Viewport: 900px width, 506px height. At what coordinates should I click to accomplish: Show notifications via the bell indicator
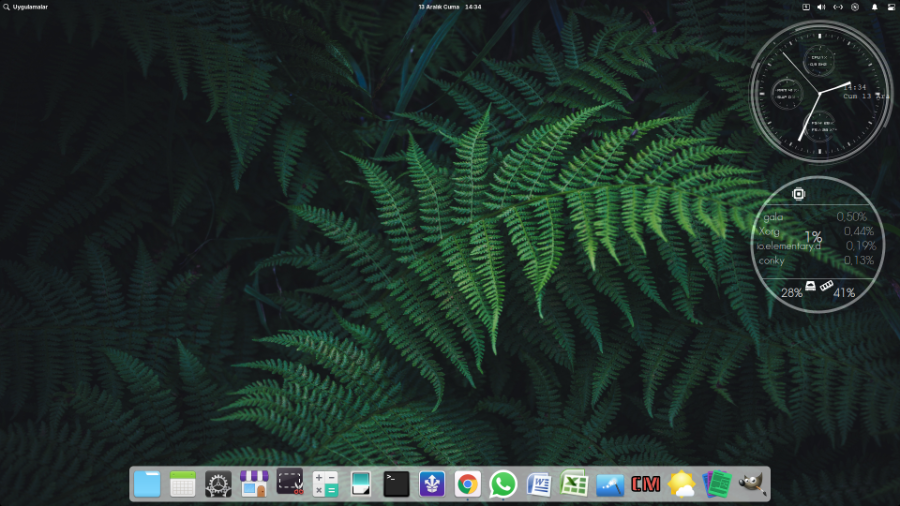click(874, 7)
